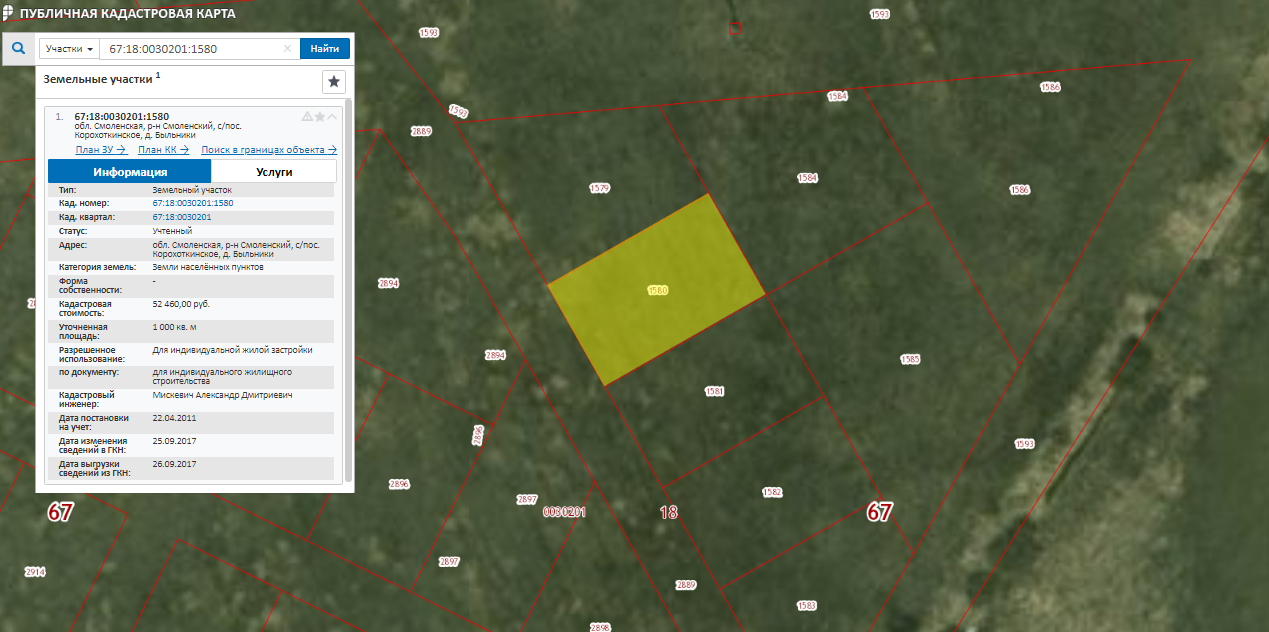Viewport: 1269px width, 632px height.
Task: Click parcel label 2898 on map
Action: point(600,627)
